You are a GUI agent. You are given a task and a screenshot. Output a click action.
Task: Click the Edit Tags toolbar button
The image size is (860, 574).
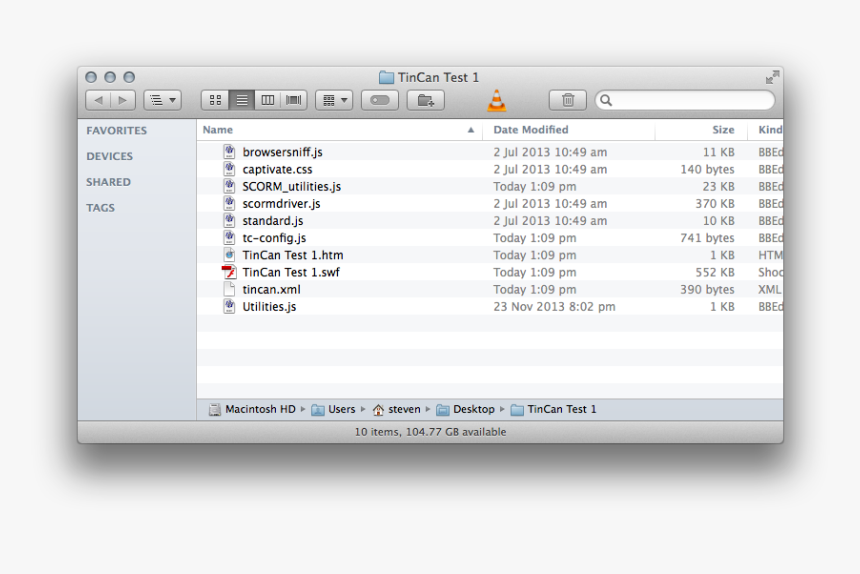(x=380, y=100)
